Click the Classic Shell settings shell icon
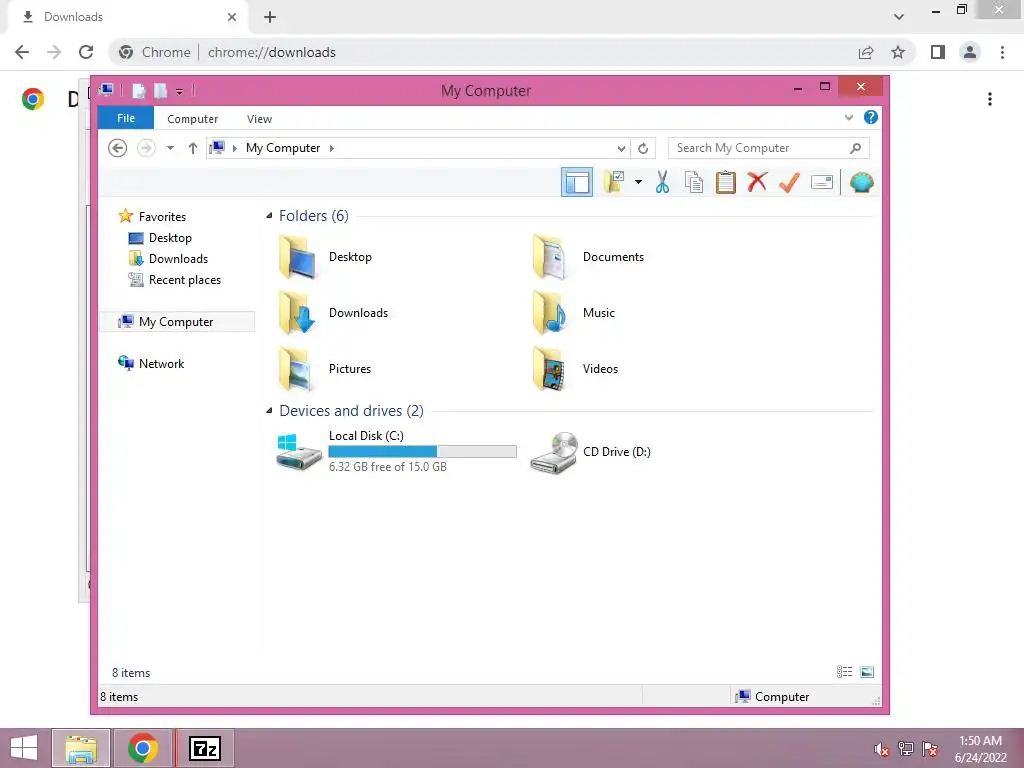The width and height of the screenshot is (1024, 768). tap(861, 182)
